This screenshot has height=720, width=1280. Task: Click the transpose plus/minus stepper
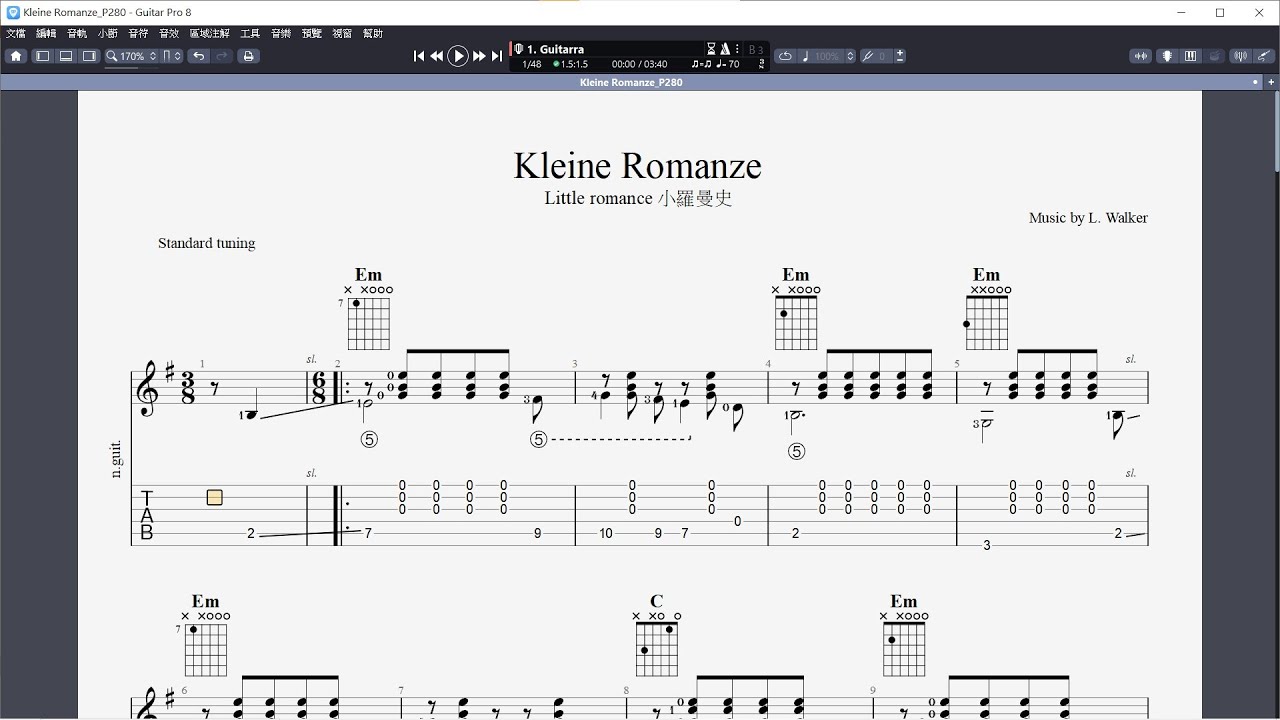(900, 56)
